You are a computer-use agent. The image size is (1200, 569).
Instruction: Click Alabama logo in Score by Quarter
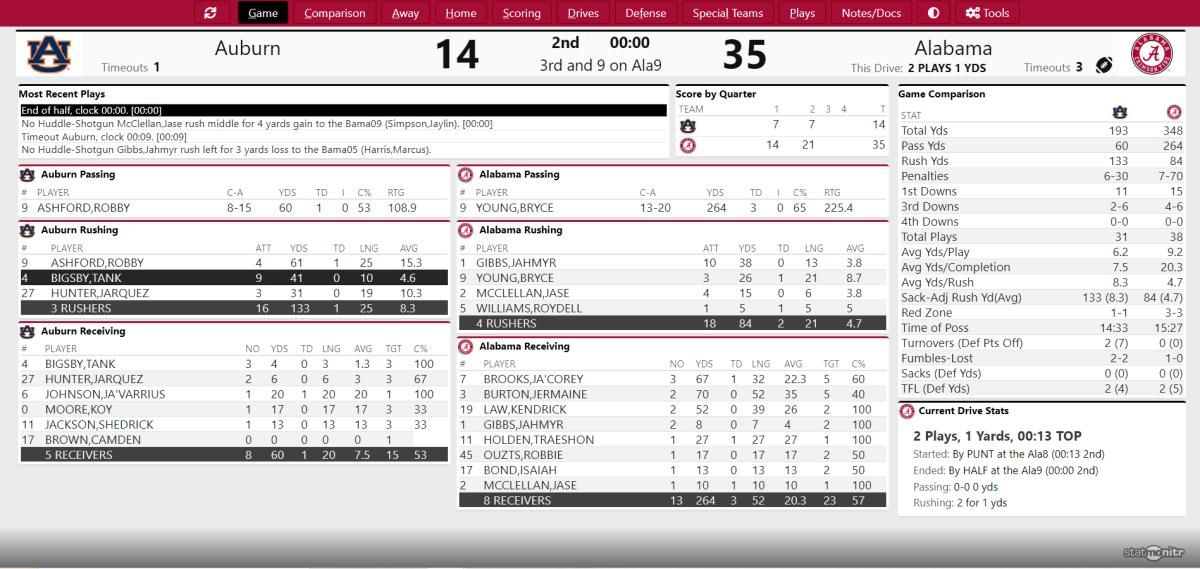(x=687, y=145)
